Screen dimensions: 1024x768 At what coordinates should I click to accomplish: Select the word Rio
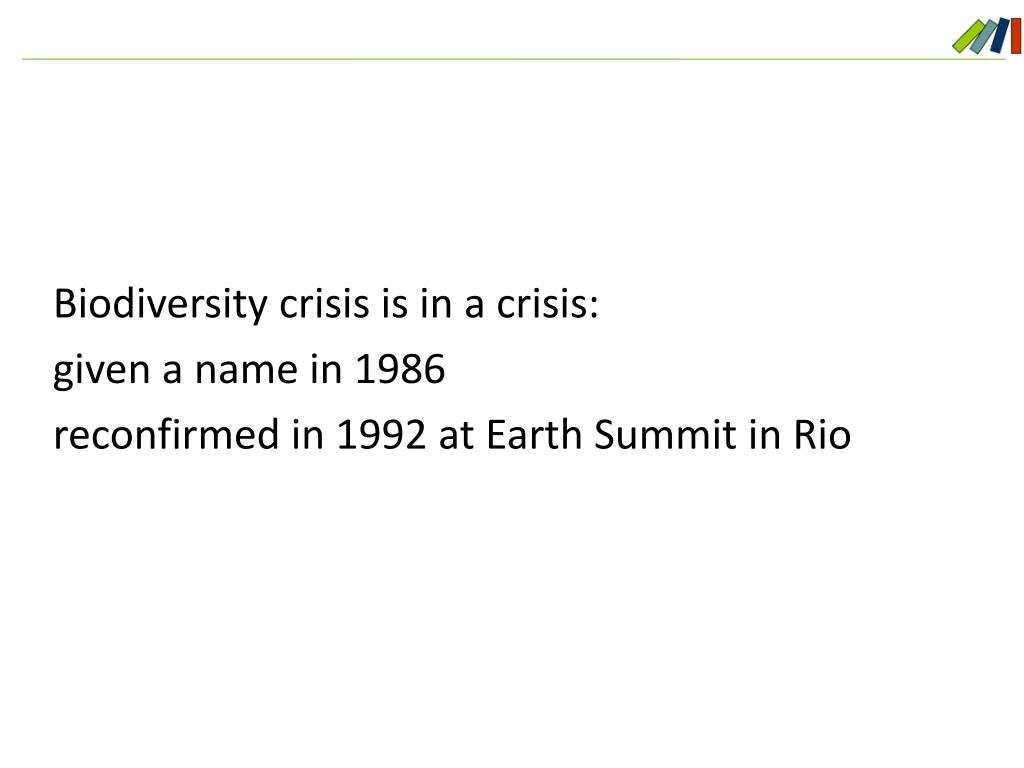822,434
